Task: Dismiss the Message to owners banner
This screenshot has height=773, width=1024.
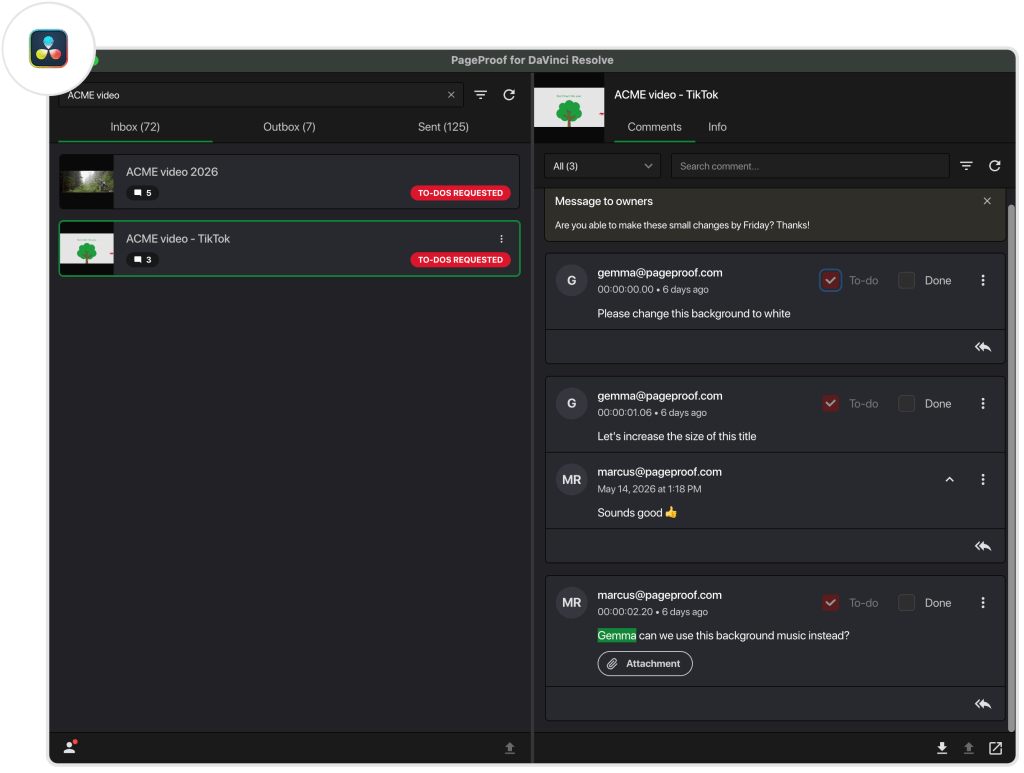Action: tap(987, 201)
